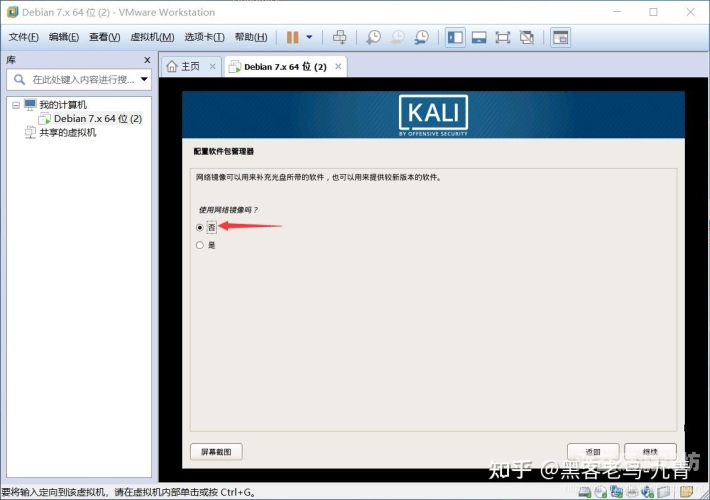Click the thumbnail bar view icon
Screen dimensions: 710x500
point(479,37)
